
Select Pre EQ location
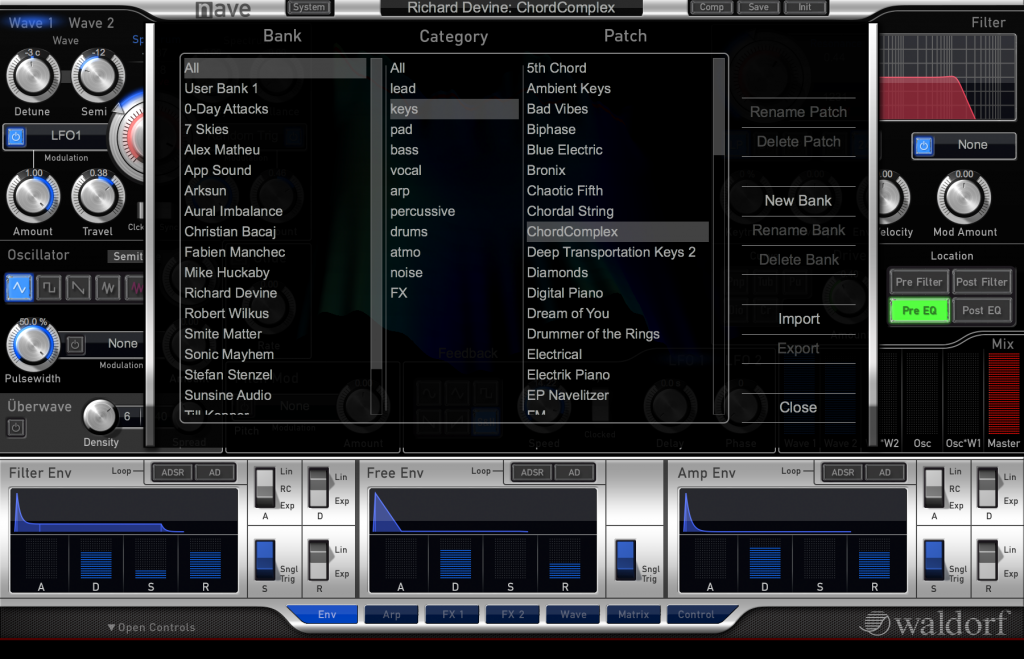coord(919,311)
